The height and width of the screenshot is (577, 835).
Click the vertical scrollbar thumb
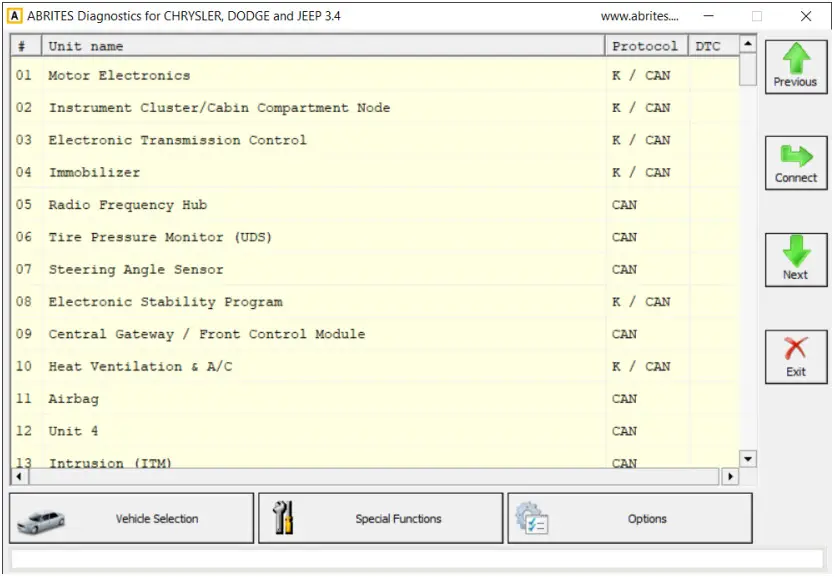748,69
